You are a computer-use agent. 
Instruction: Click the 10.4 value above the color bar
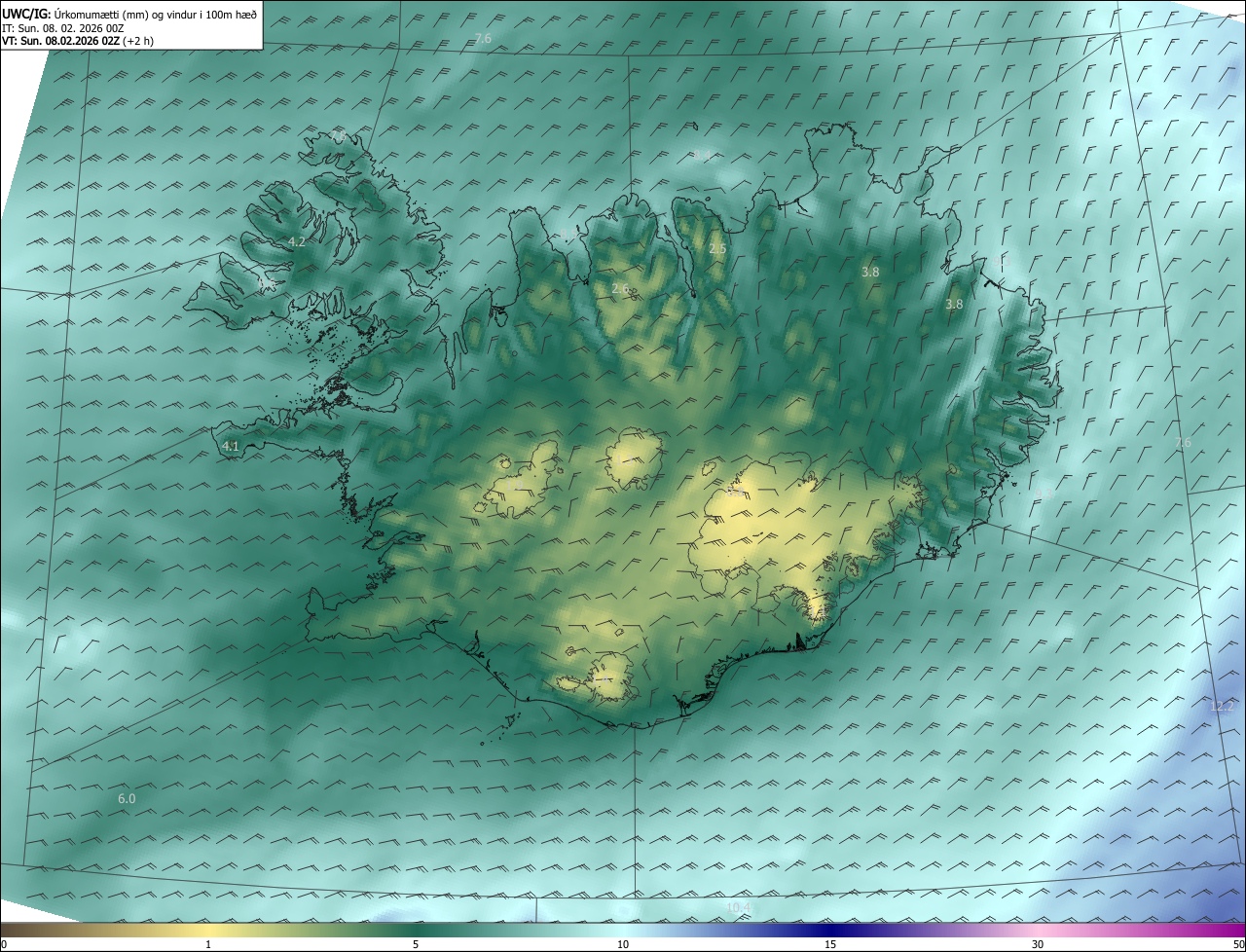coord(739,908)
